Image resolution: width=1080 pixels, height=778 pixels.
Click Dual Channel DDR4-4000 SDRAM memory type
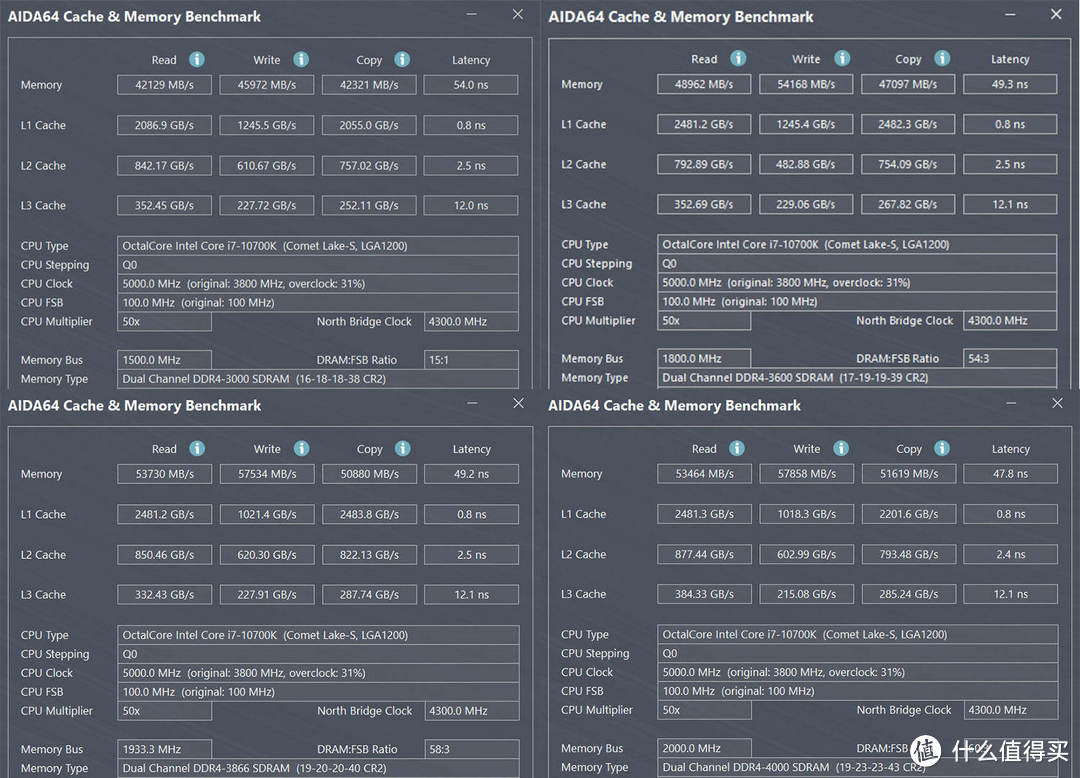point(858,768)
